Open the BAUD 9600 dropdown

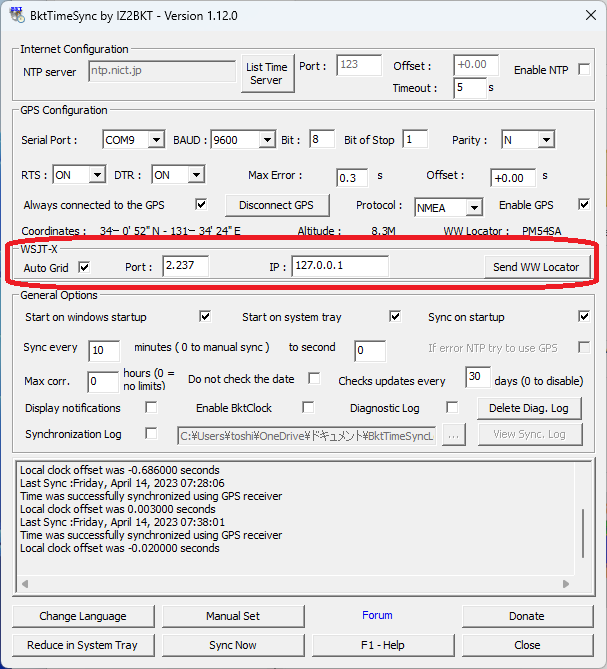[267, 140]
